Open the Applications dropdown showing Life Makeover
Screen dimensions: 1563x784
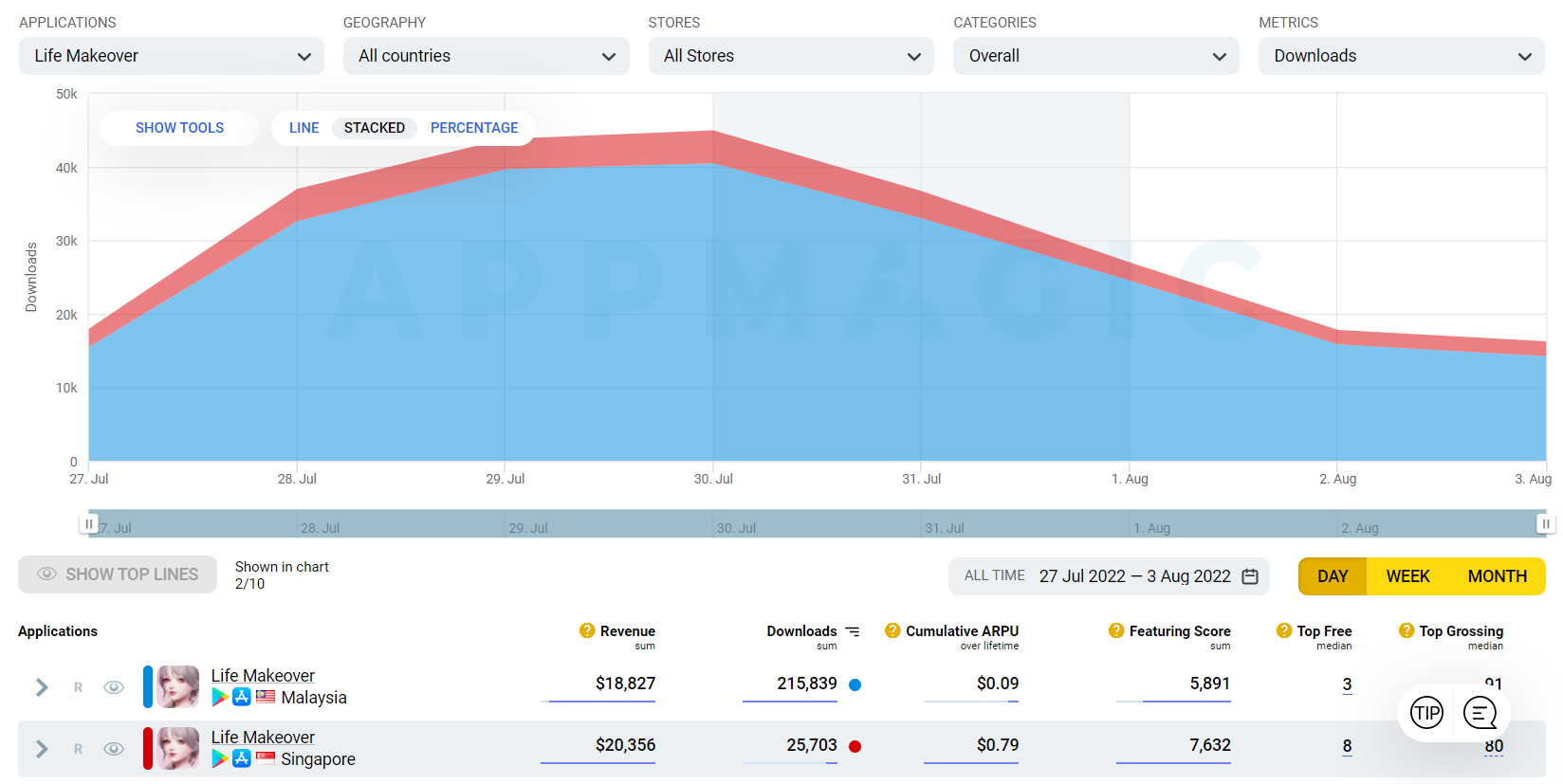point(172,56)
